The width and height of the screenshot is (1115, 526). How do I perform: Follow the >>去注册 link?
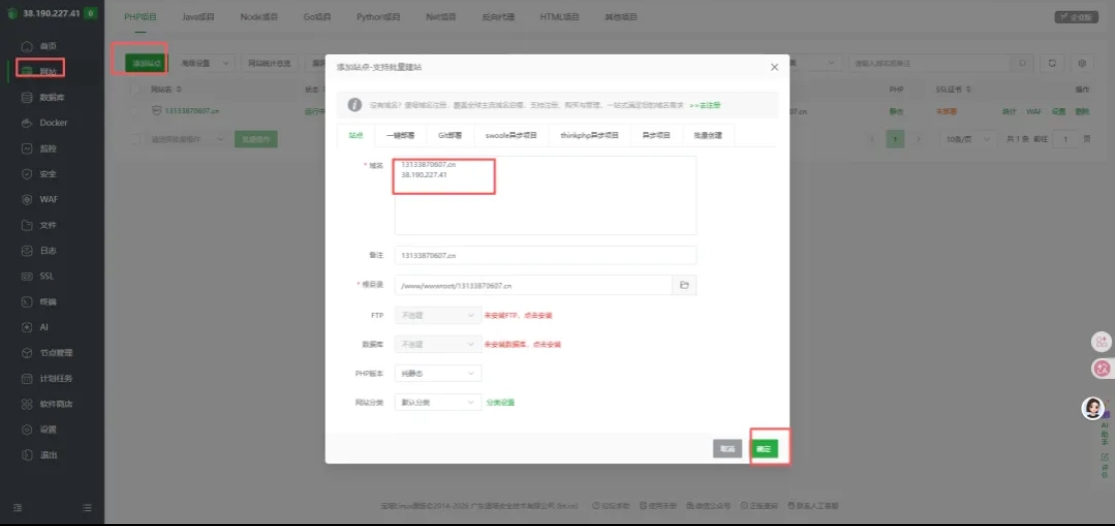705,104
